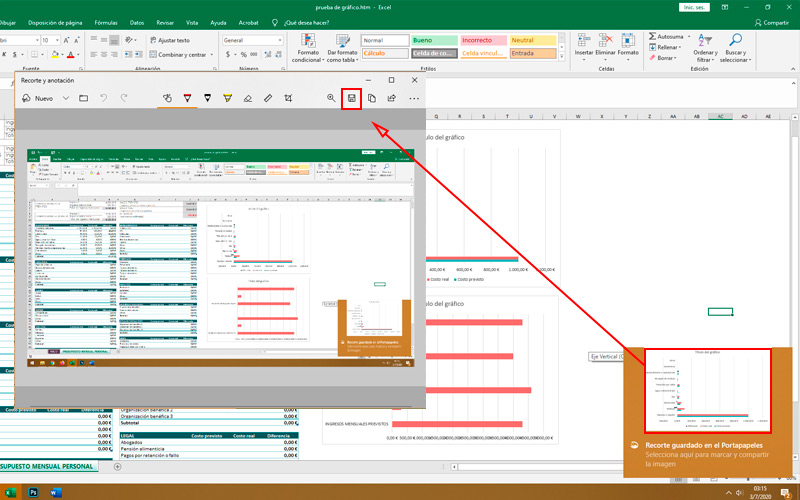Expand the Nuevo snip delay dropdown
Image resolution: width=800 pixels, height=500 pixels.
(66, 98)
